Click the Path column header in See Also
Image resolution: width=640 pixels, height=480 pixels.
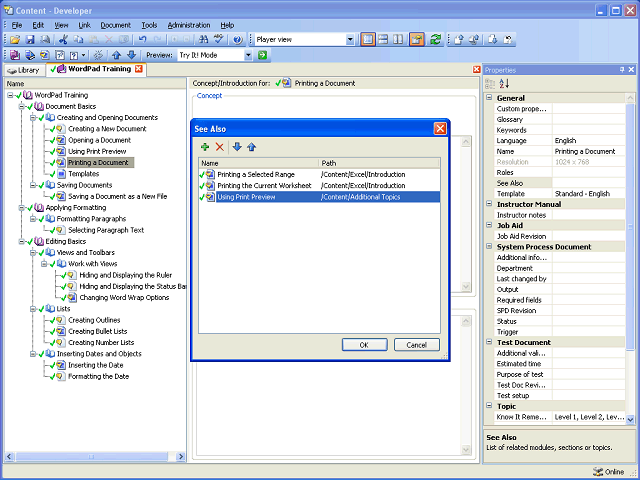379,163
